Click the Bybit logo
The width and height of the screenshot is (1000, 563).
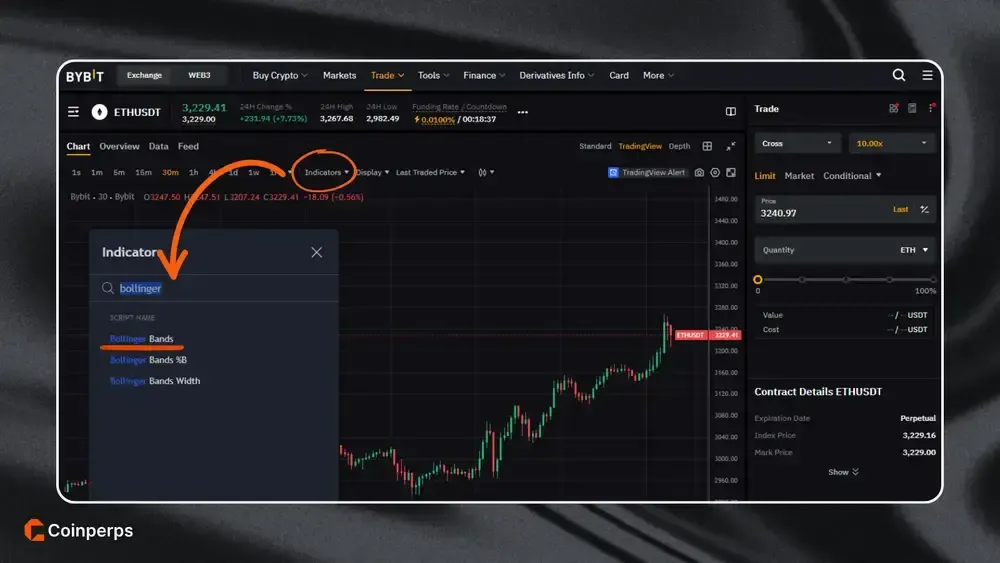pyautogui.click(x=85, y=76)
